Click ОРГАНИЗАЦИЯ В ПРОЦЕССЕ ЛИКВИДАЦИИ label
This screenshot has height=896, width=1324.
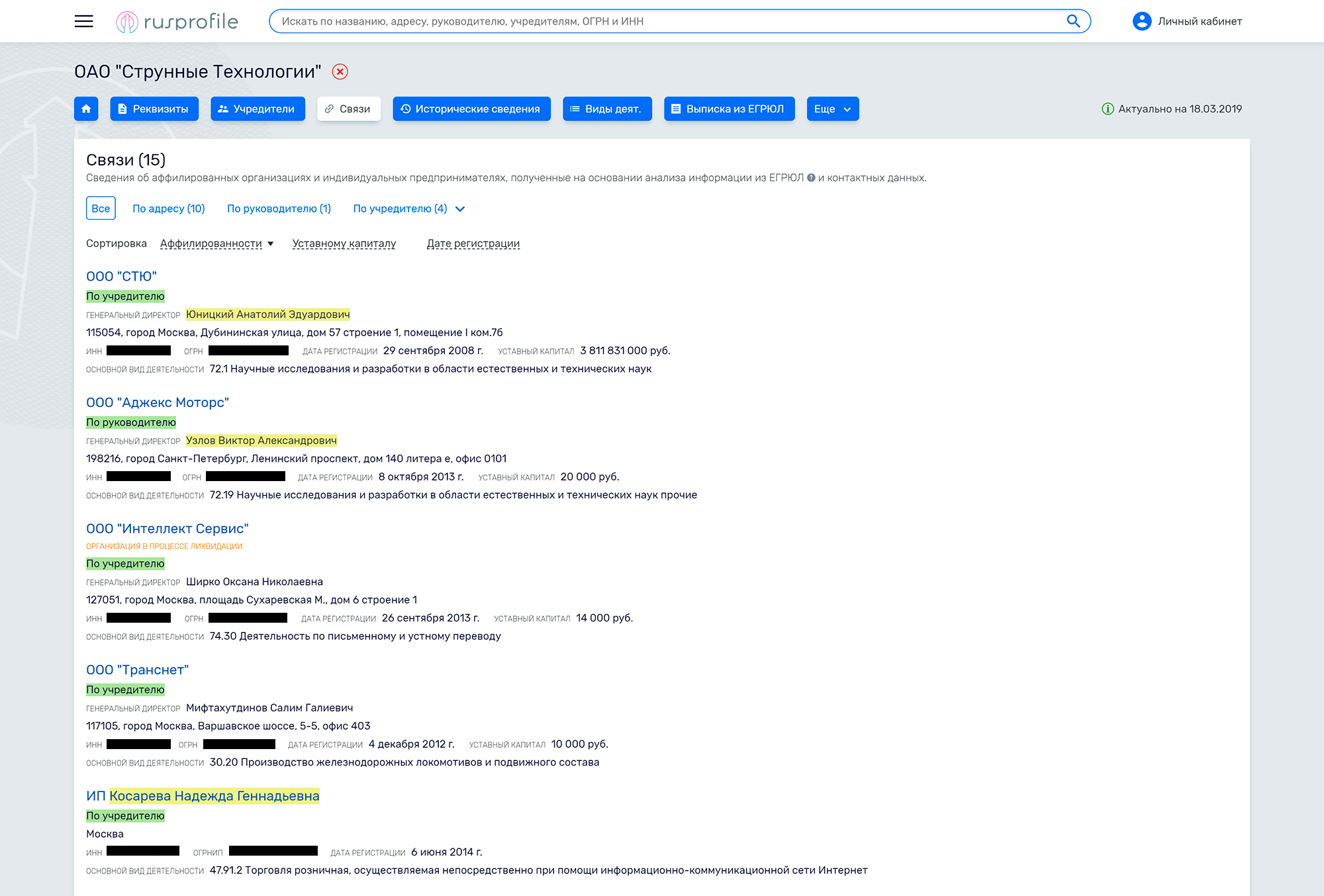[164, 547]
